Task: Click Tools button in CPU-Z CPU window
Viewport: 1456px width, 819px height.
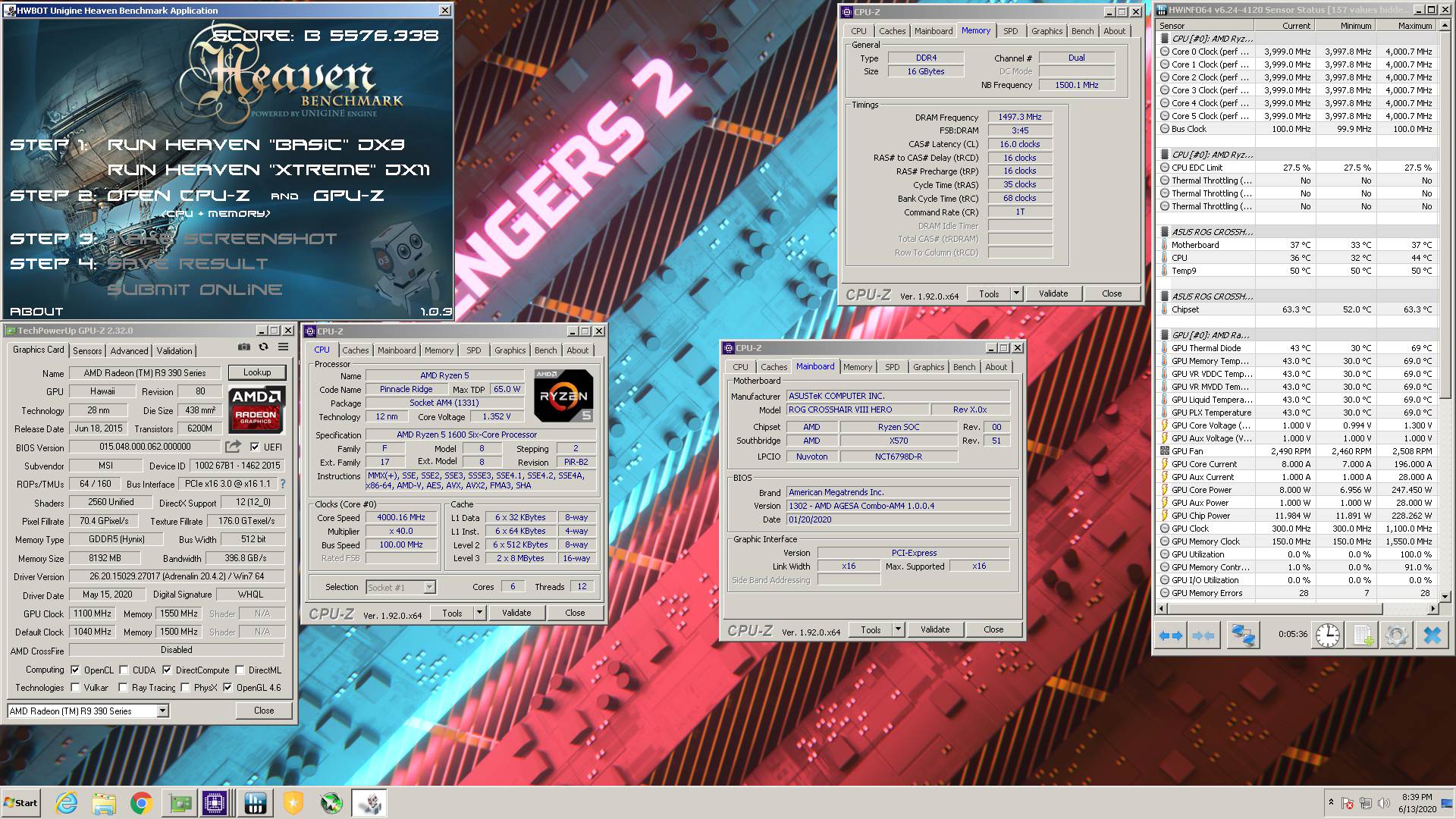Action: point(452,613)
